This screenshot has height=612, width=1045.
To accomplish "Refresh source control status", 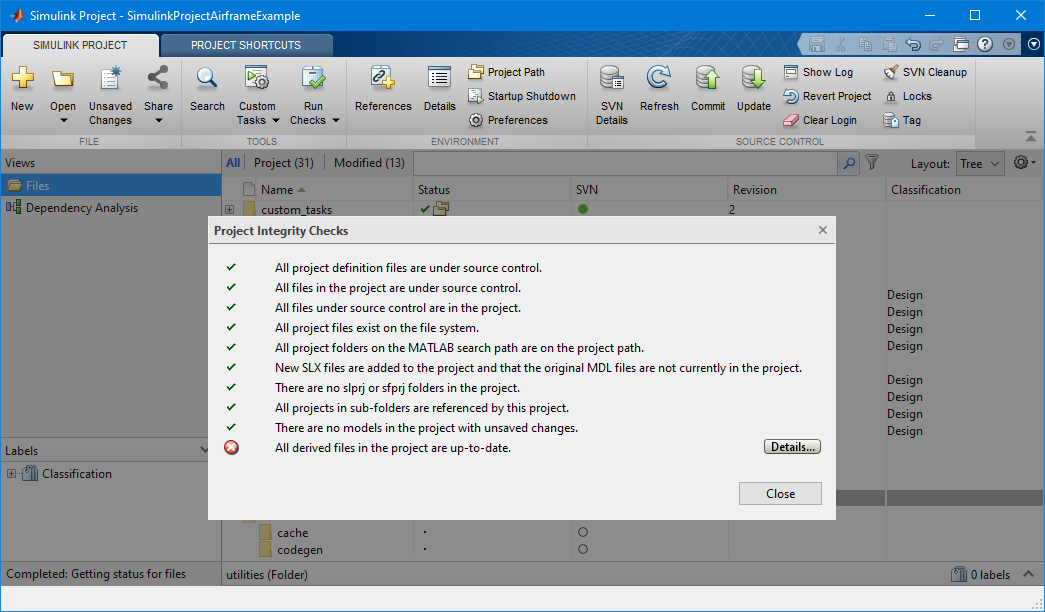I will 658,89.
